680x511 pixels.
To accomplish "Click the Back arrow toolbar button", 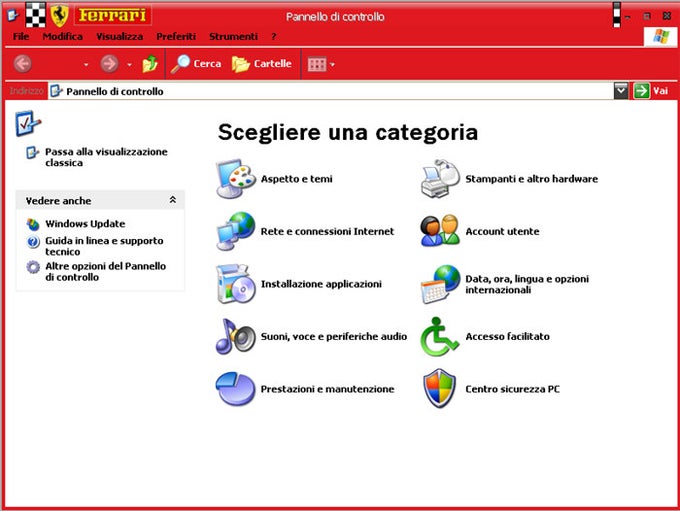I will [23, 64].
